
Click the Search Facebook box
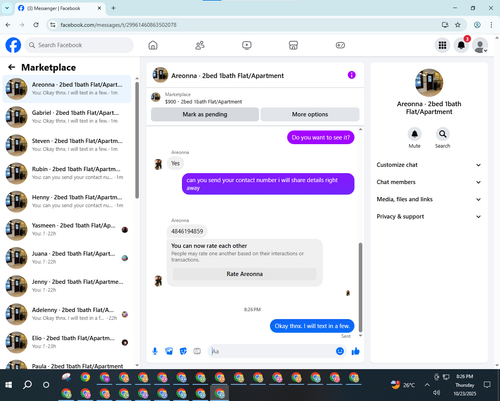[x=79, y=45]
